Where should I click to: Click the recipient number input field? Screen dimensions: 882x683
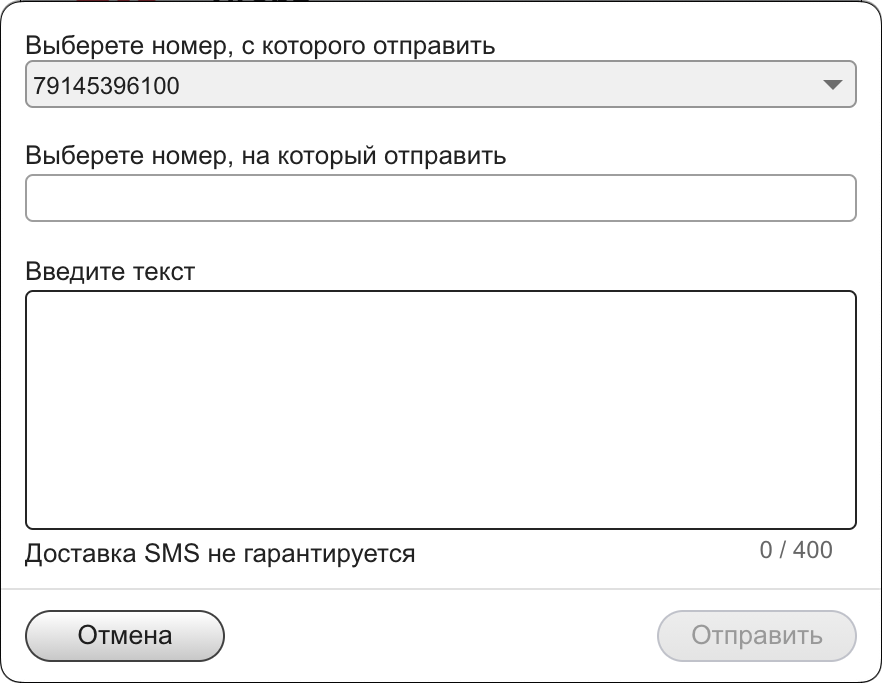point(440,198)
